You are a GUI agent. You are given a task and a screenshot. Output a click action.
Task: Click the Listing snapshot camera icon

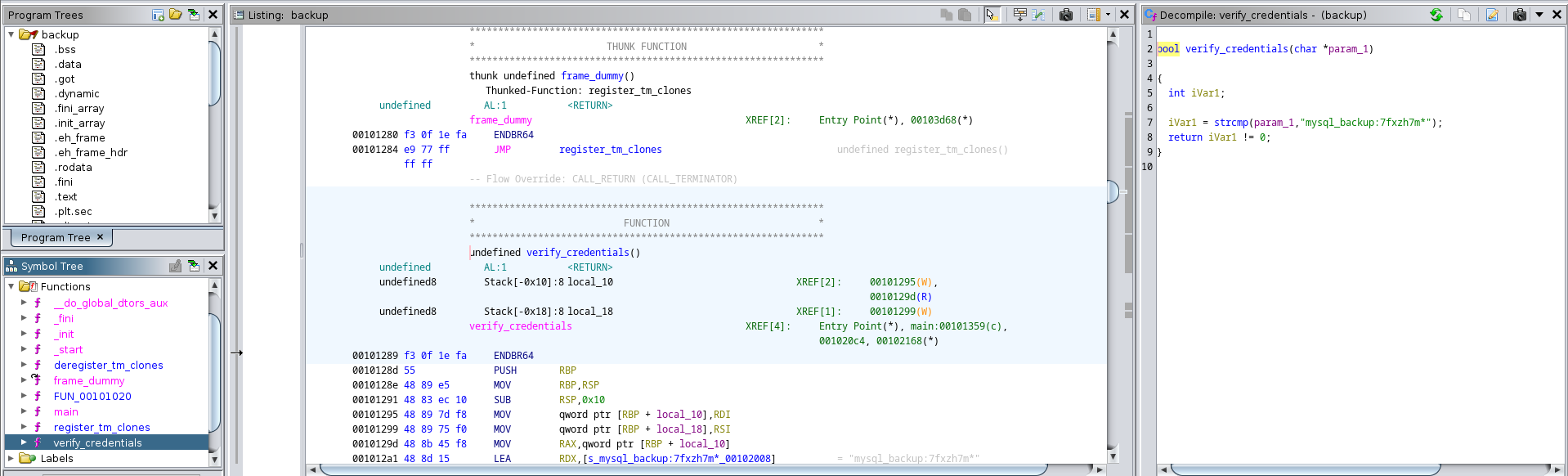1066,15
